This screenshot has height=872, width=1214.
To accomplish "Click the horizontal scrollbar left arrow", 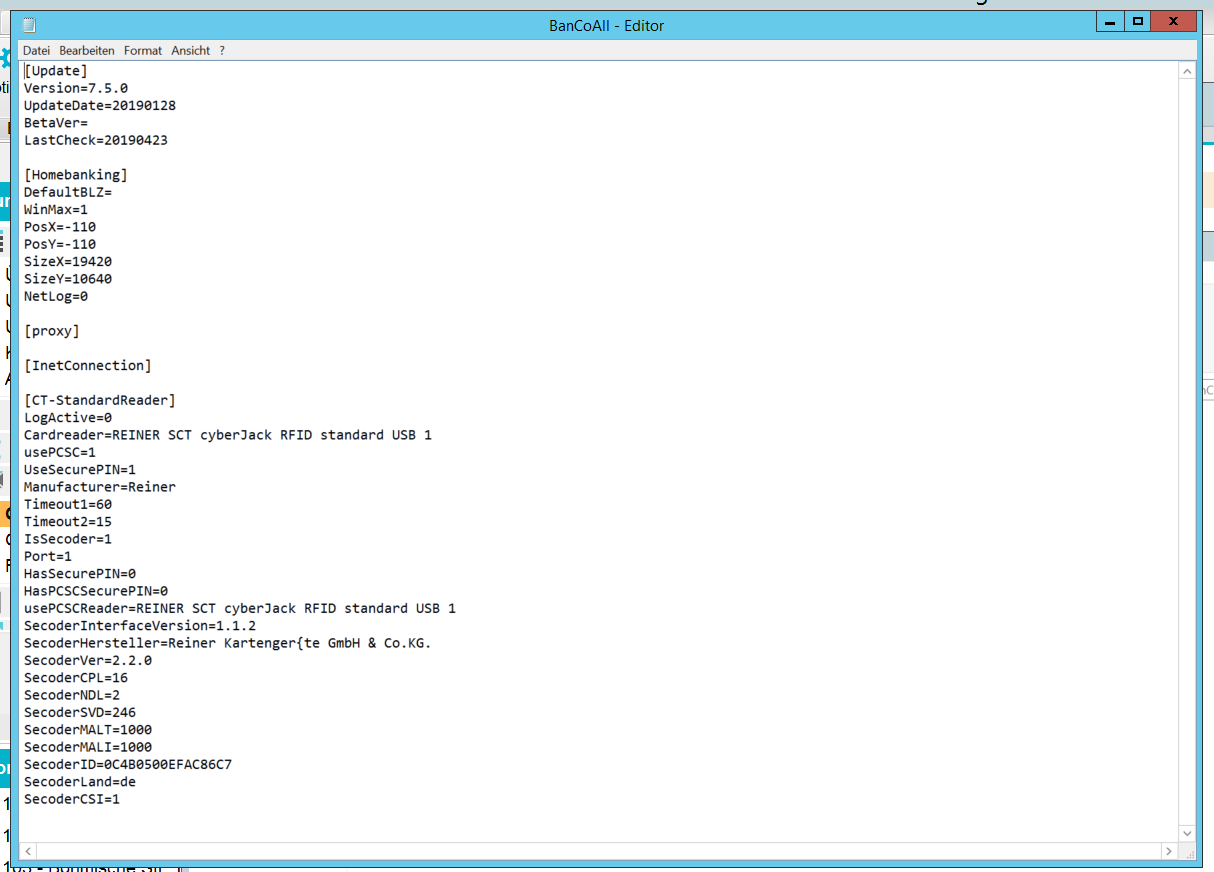I will pyautogui.click(x=28, y=851).
